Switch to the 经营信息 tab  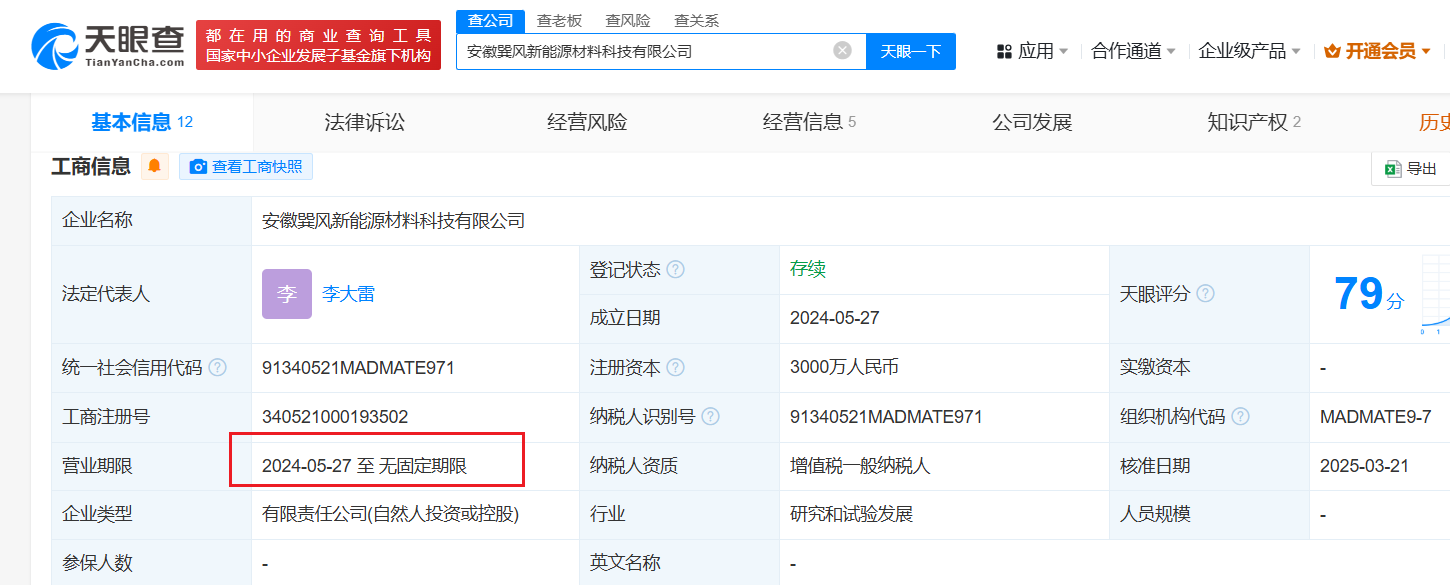click(809, 123)
